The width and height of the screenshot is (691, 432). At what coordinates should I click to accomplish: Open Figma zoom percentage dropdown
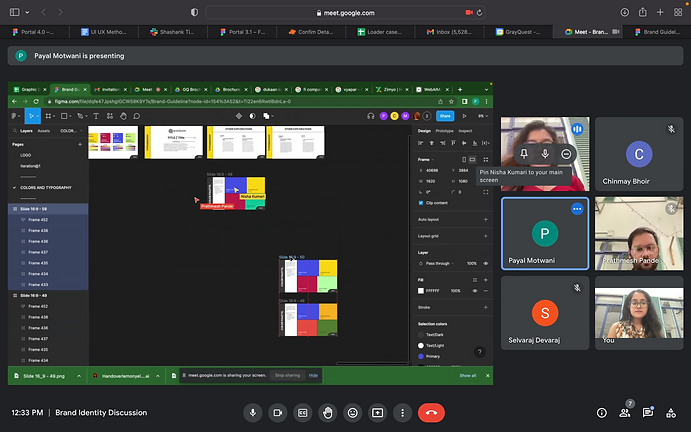[x=483, y=116]
